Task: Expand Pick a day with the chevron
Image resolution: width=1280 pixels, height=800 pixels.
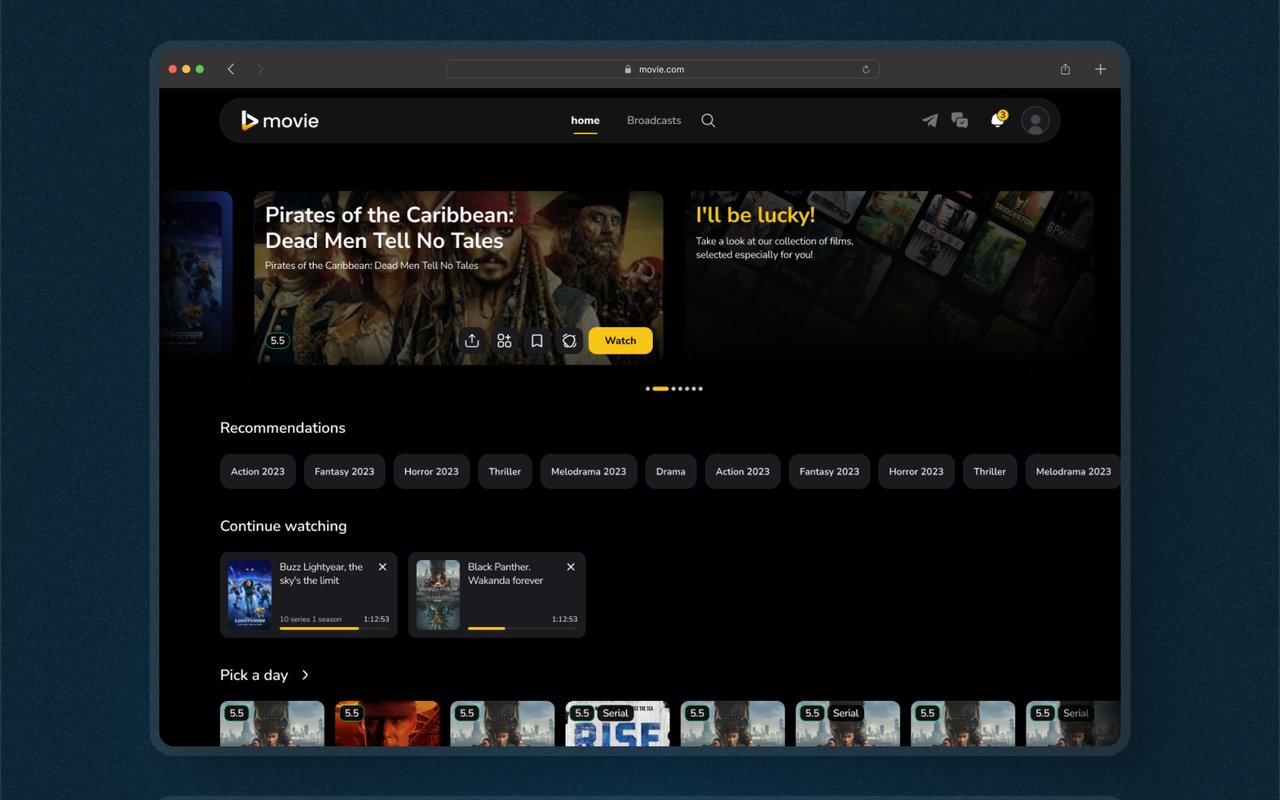Action: click(x=305, y=675)
